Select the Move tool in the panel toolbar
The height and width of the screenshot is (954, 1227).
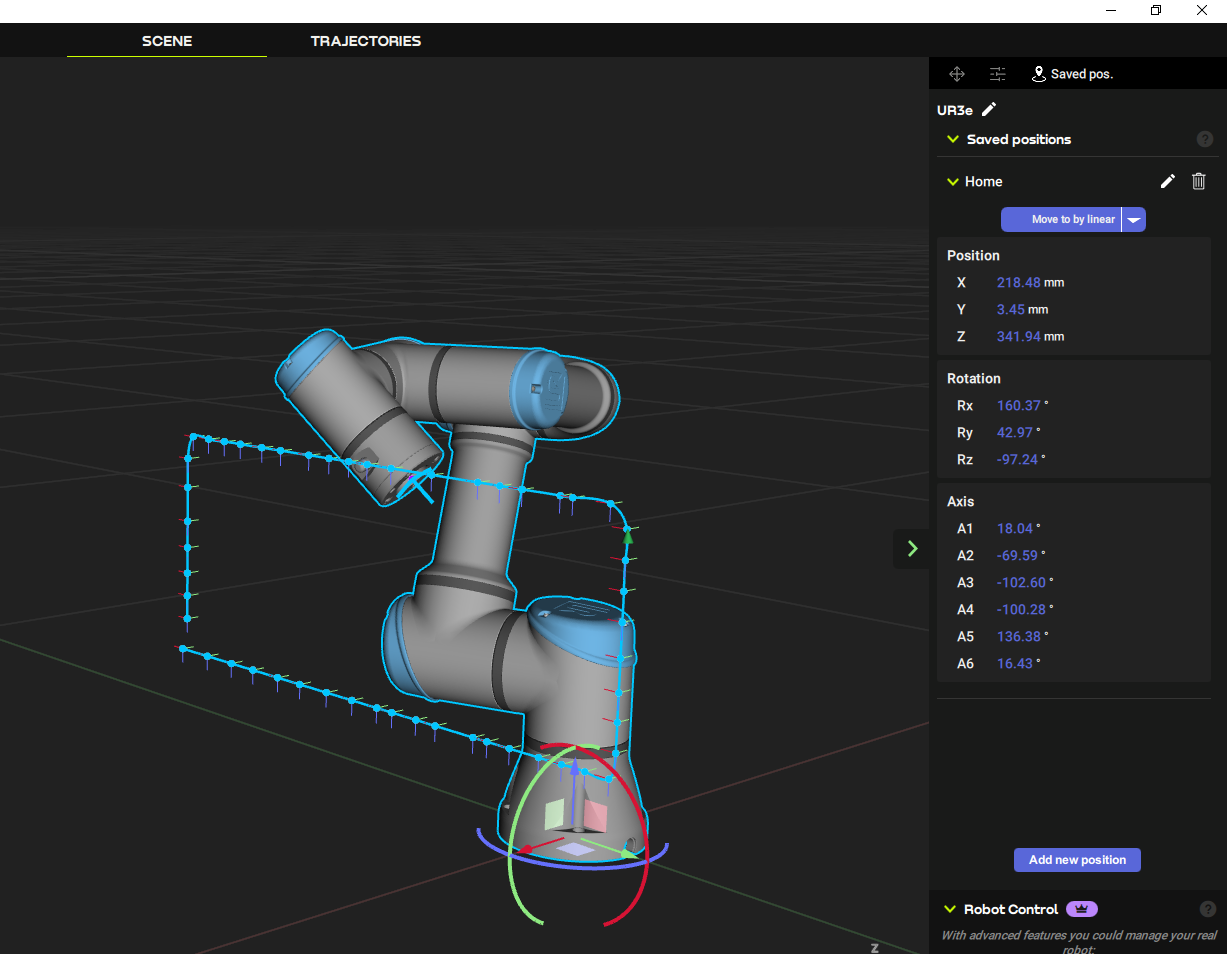tap(957, 73)
